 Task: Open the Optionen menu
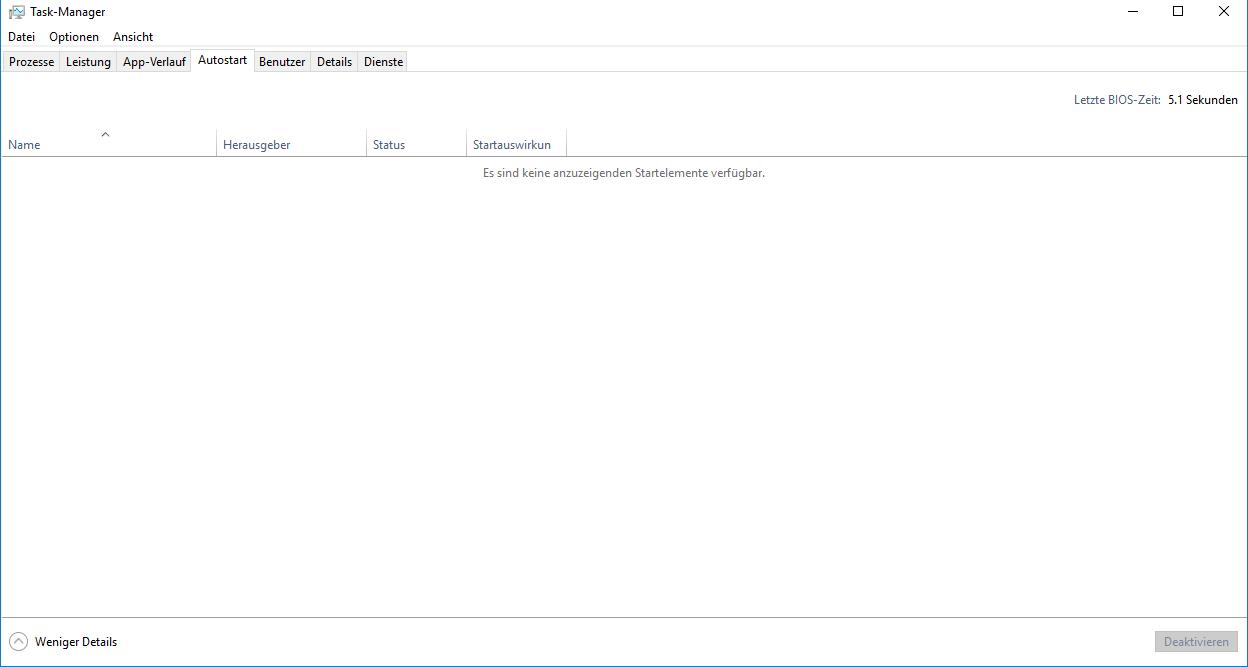tap(74, 37)
